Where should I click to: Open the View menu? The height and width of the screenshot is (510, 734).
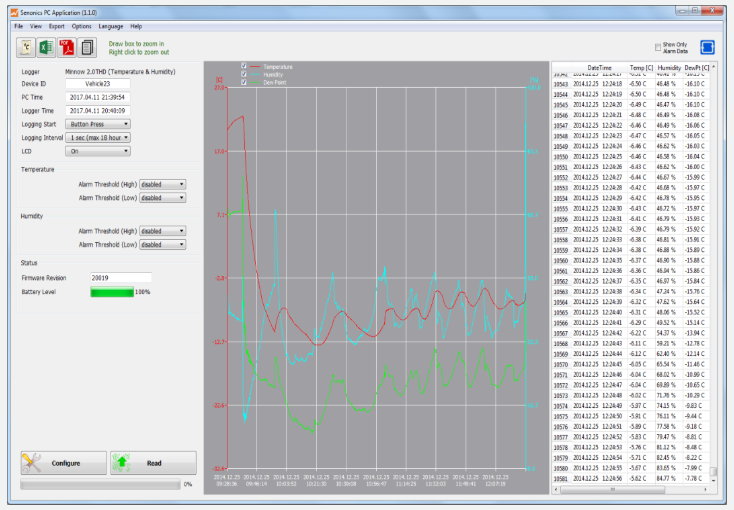36,26
